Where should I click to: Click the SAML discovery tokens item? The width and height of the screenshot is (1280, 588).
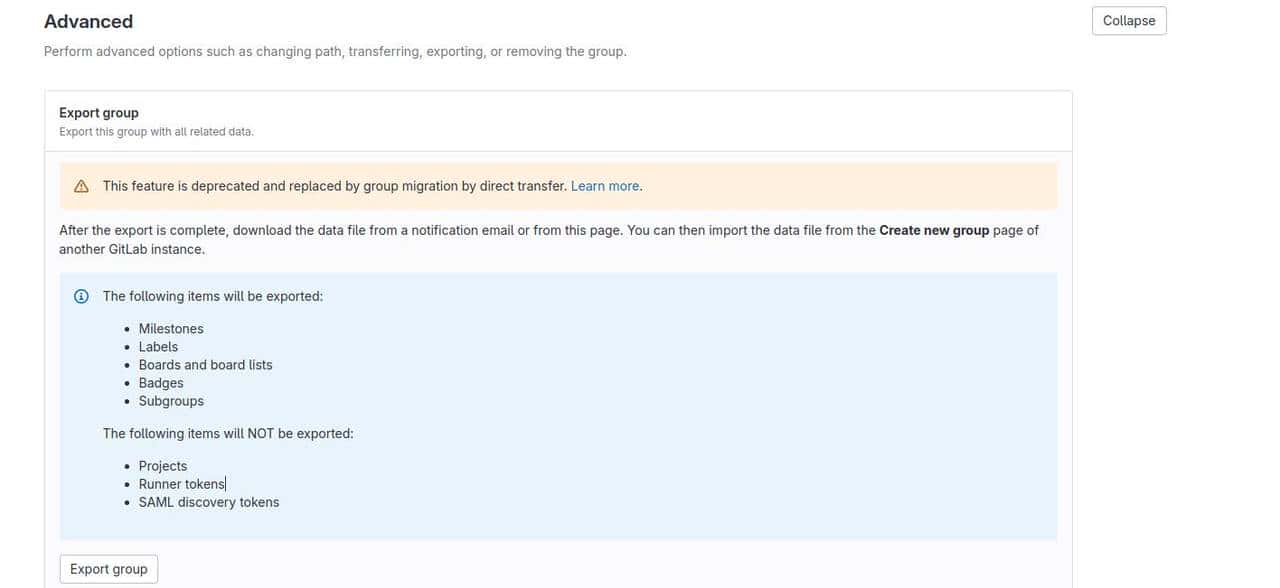coord(209,502)
